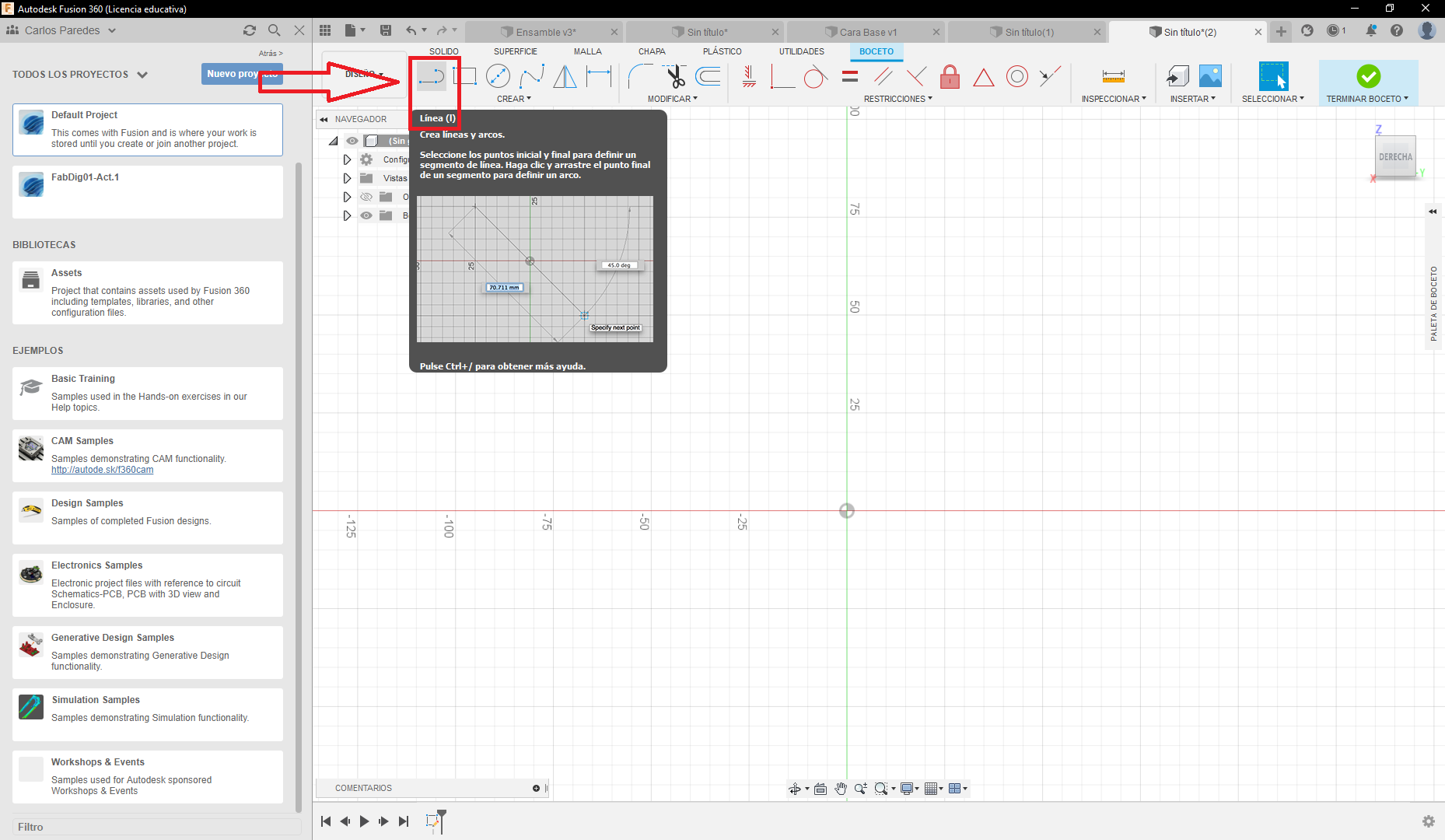1445x840 pixels.
Task: Open the RESTRICCIONES dropdown menu
Action: point(898,99)
